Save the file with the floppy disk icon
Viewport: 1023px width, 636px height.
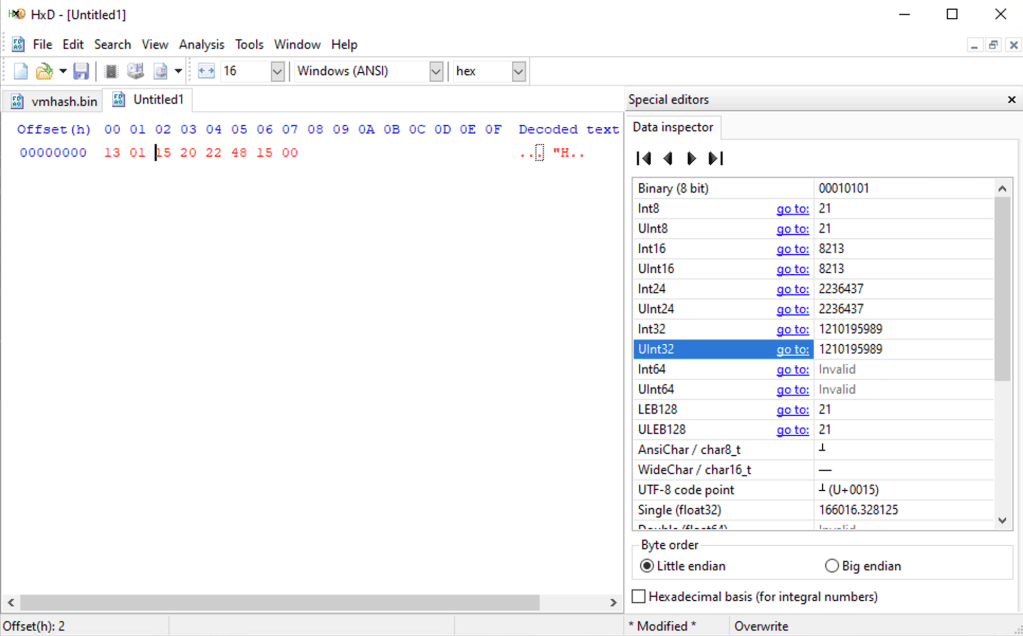(82, 71)
